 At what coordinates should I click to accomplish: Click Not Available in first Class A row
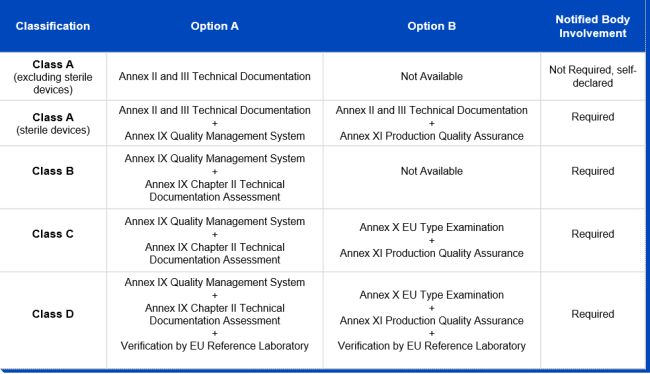click(432, 76)
